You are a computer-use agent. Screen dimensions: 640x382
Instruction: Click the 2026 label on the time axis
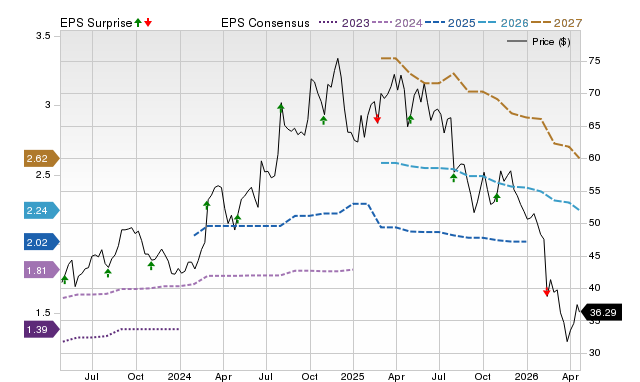(x=527, y=376)
